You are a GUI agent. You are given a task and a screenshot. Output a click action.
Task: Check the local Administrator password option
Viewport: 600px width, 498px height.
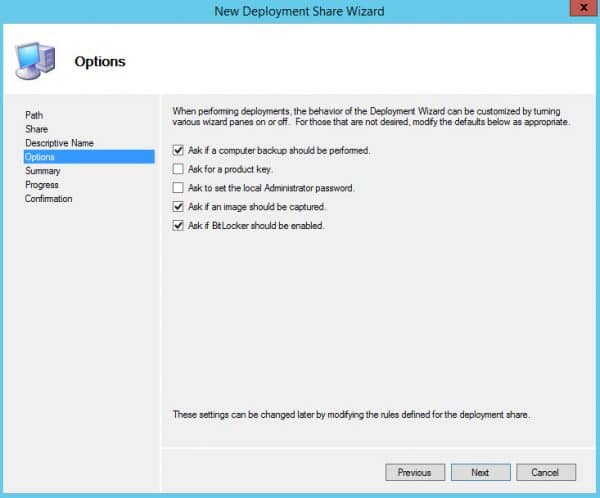click(x=178, y=188)
